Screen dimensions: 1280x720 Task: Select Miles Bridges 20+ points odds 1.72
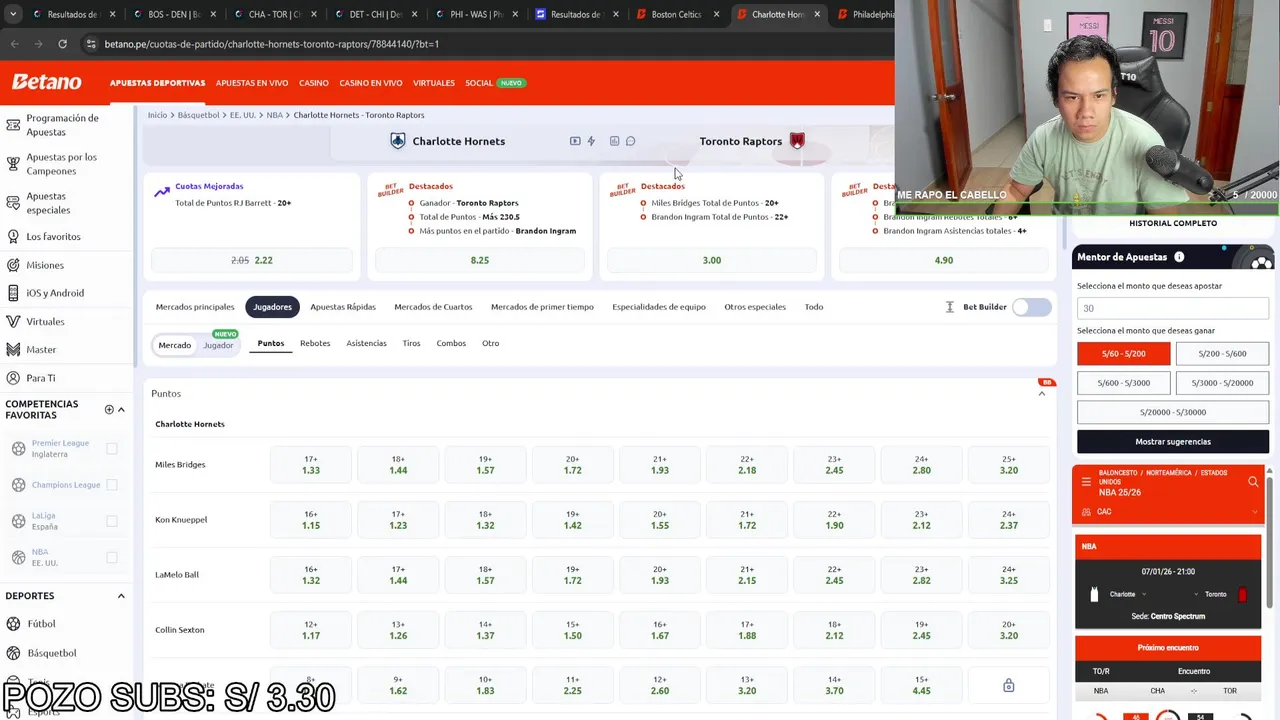(x=572, y=465)
